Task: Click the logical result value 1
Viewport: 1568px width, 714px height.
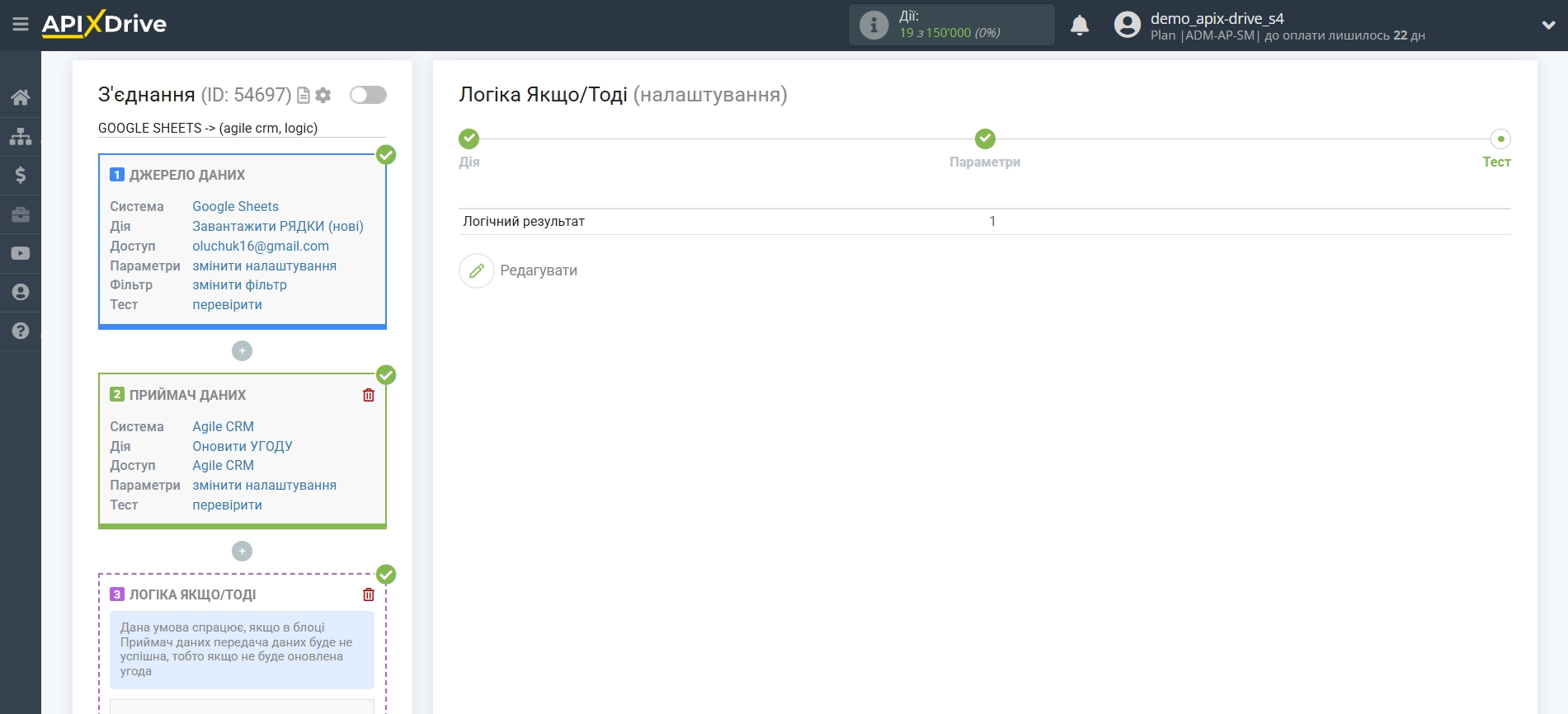Action: 992,221
